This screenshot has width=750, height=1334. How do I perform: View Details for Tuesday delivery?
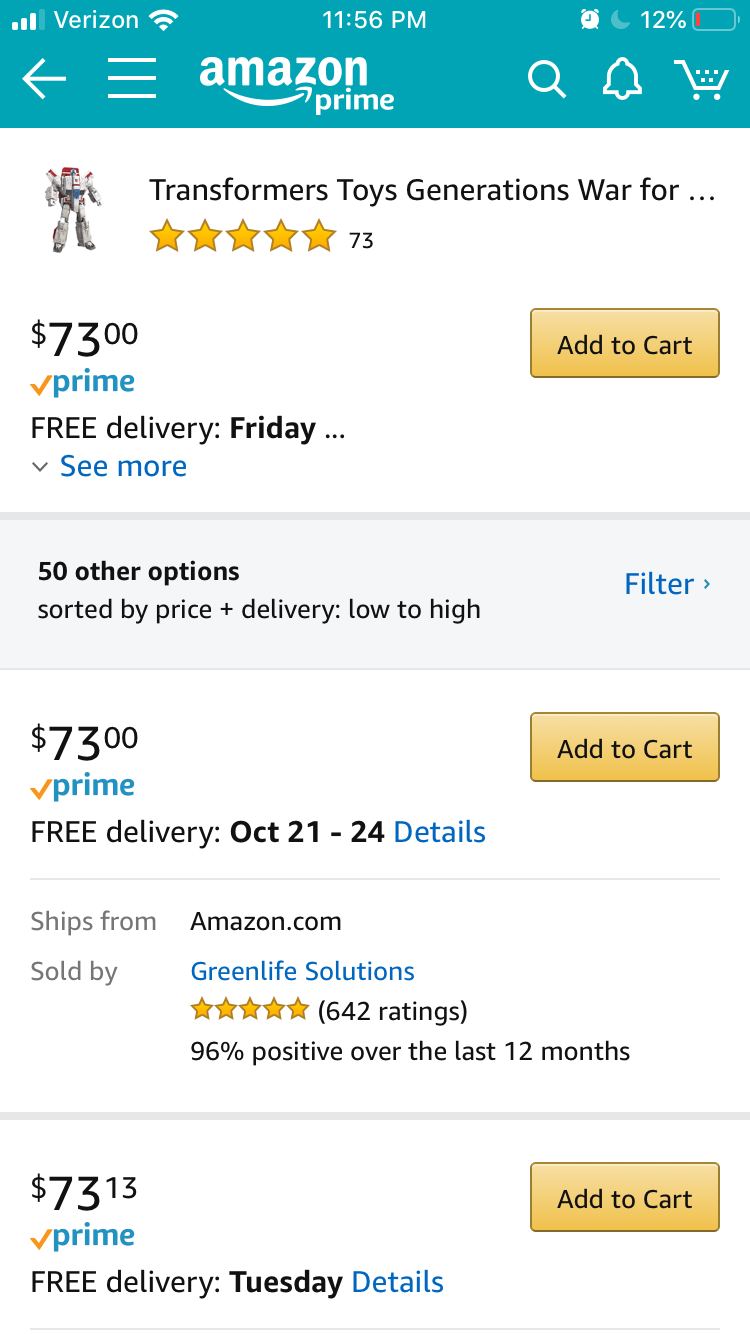397,1282
